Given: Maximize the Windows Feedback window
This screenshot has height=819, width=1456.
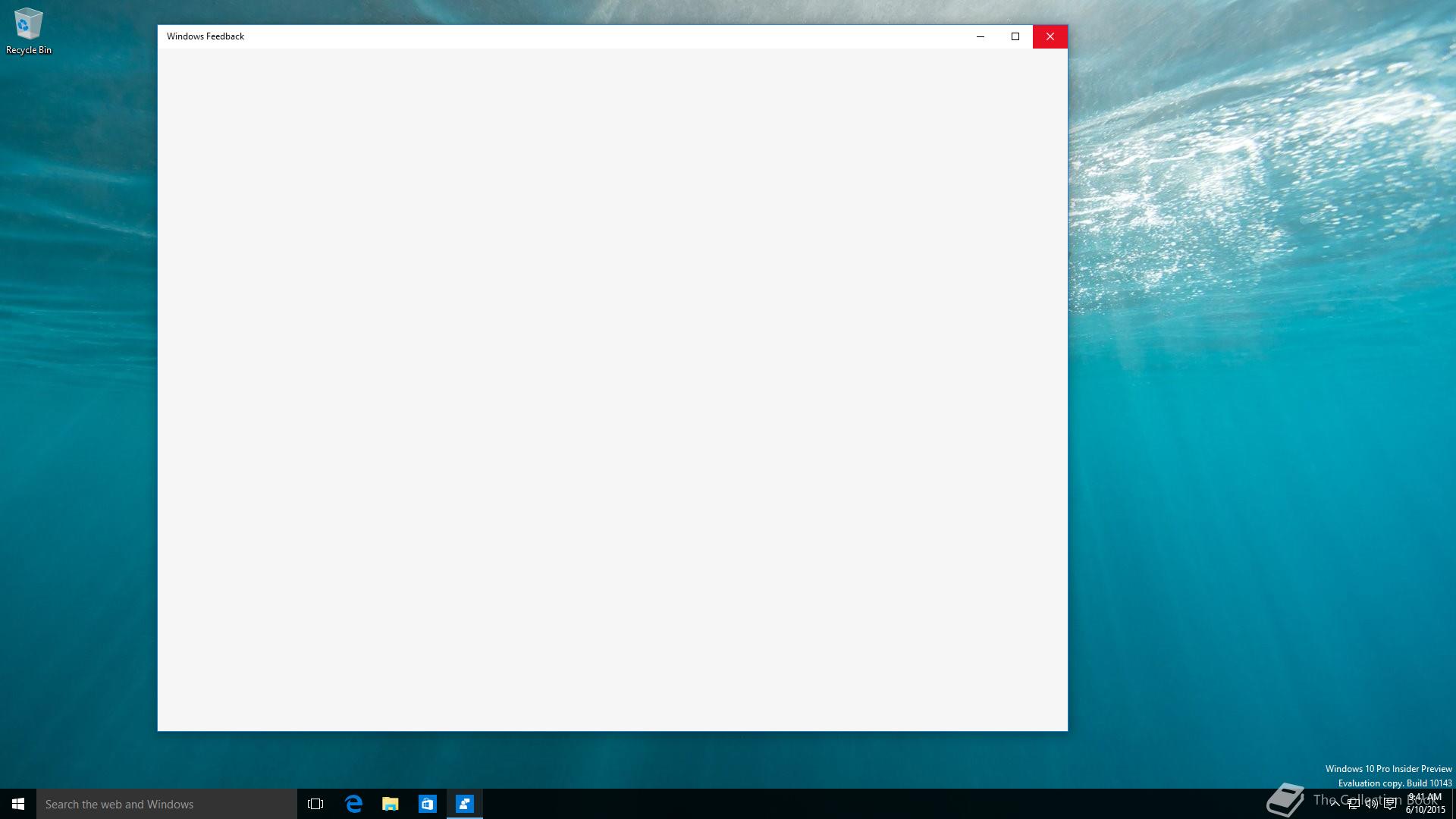Looking at the screenshot, I should click(x=1015, y=36).
